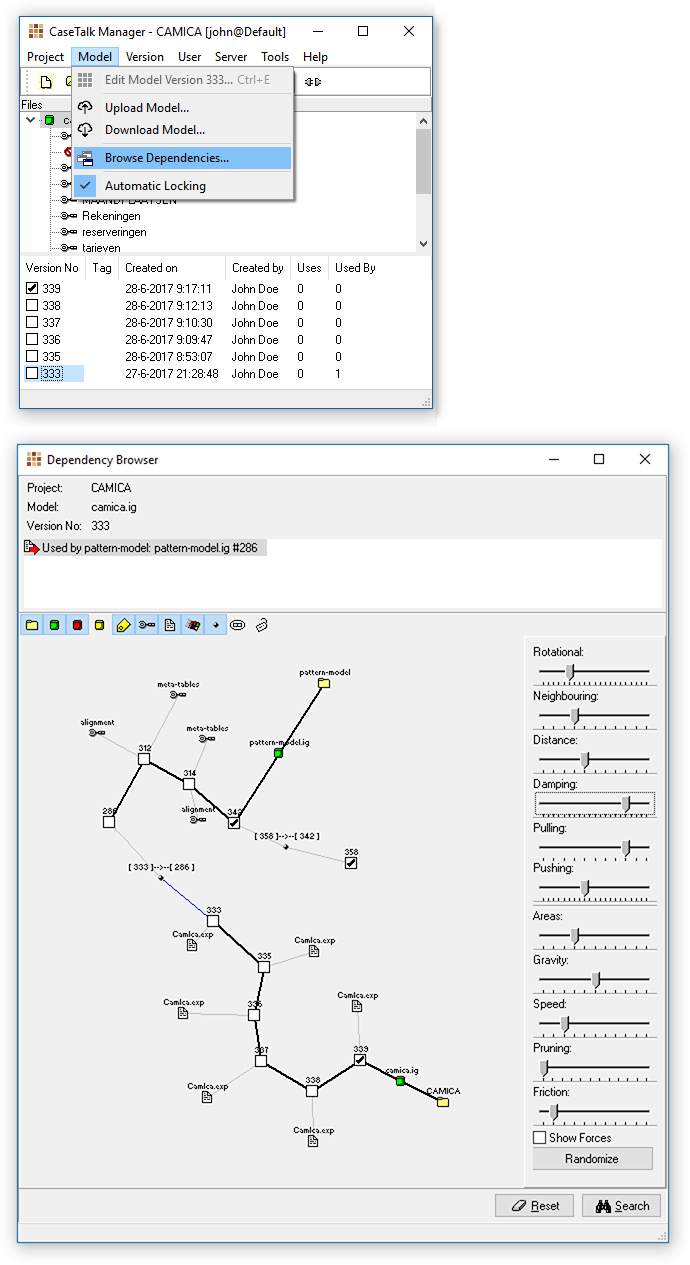This screenshot has height=1265, width=690.
Task: Click the chain link toolbar icon
Action: 238,625
